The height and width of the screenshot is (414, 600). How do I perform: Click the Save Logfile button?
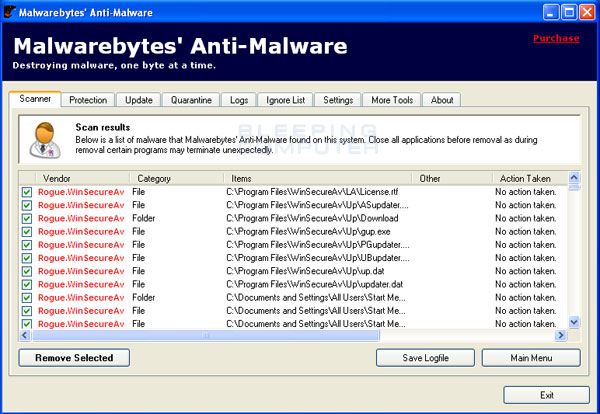[x=426, y=358]
